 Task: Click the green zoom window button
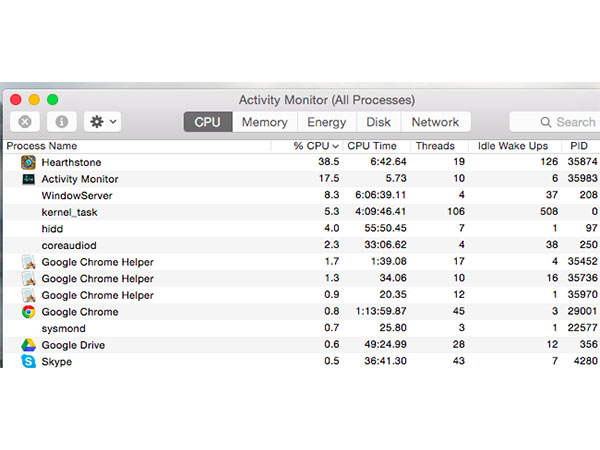click(52, 99)
